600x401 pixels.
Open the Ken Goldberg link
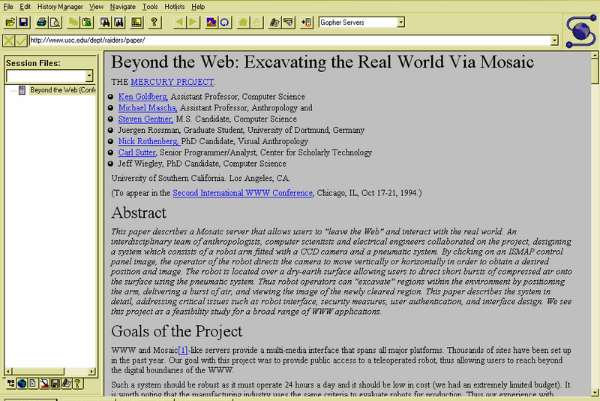[x=143, y=96]
